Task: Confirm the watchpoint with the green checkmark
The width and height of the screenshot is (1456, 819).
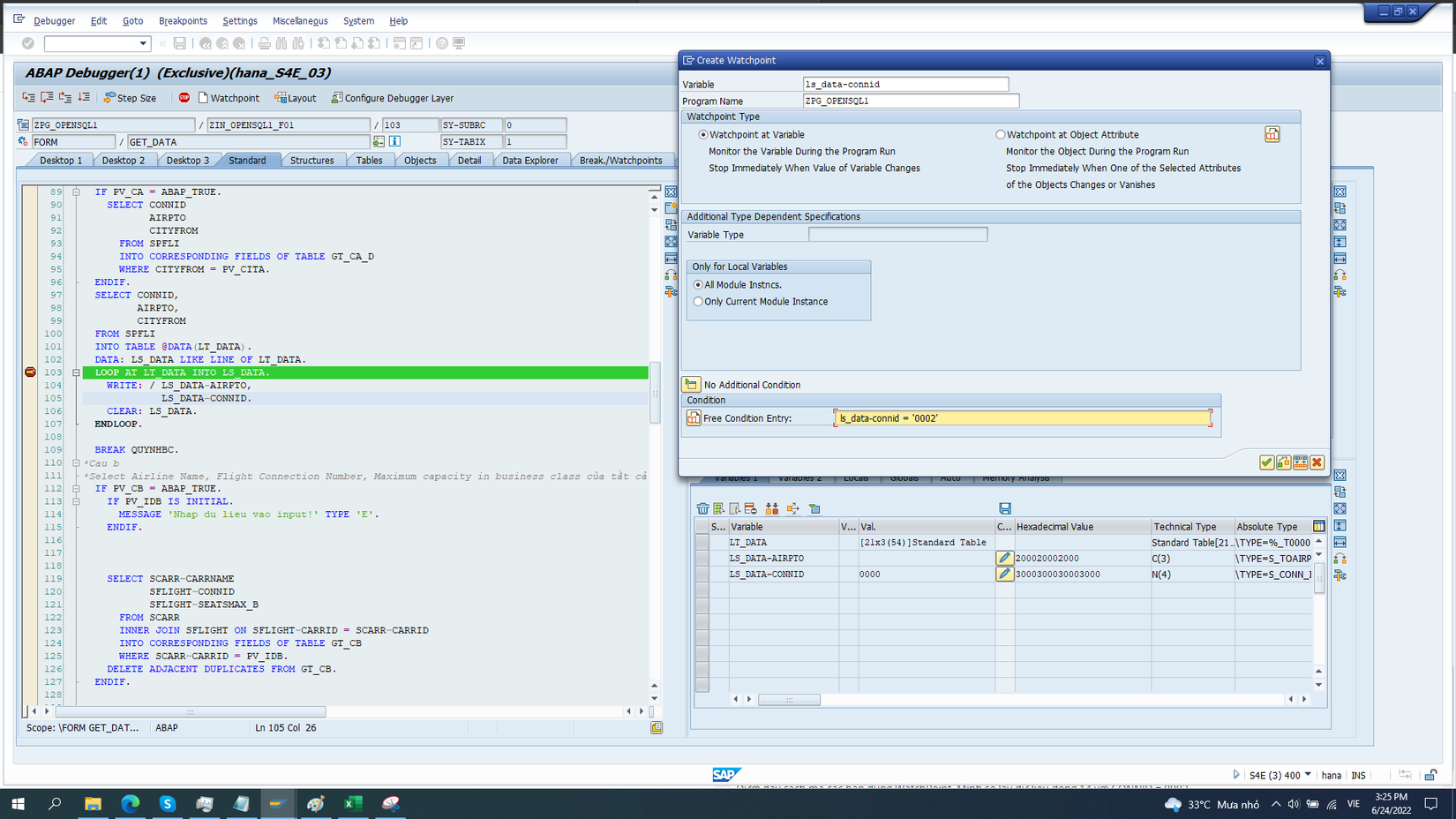Action: [x=1266, y=462]
